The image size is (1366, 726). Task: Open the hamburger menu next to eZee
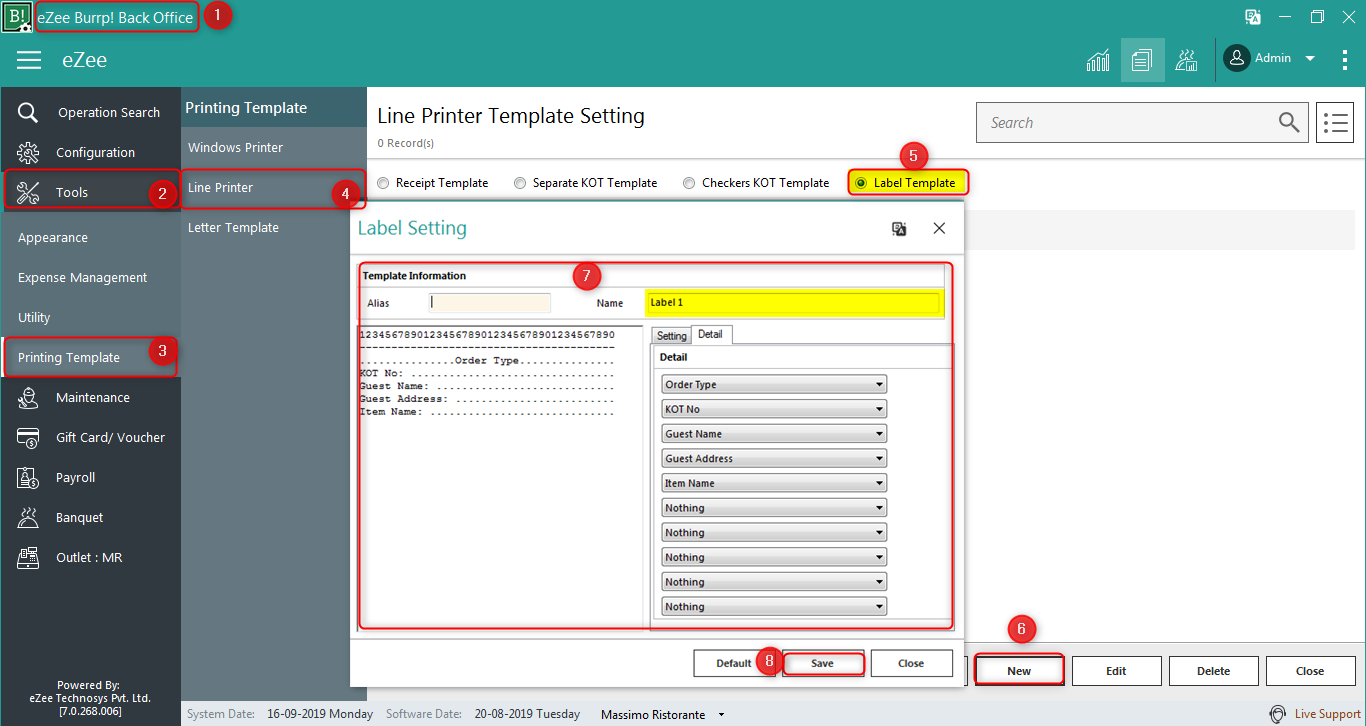(29, 60)
